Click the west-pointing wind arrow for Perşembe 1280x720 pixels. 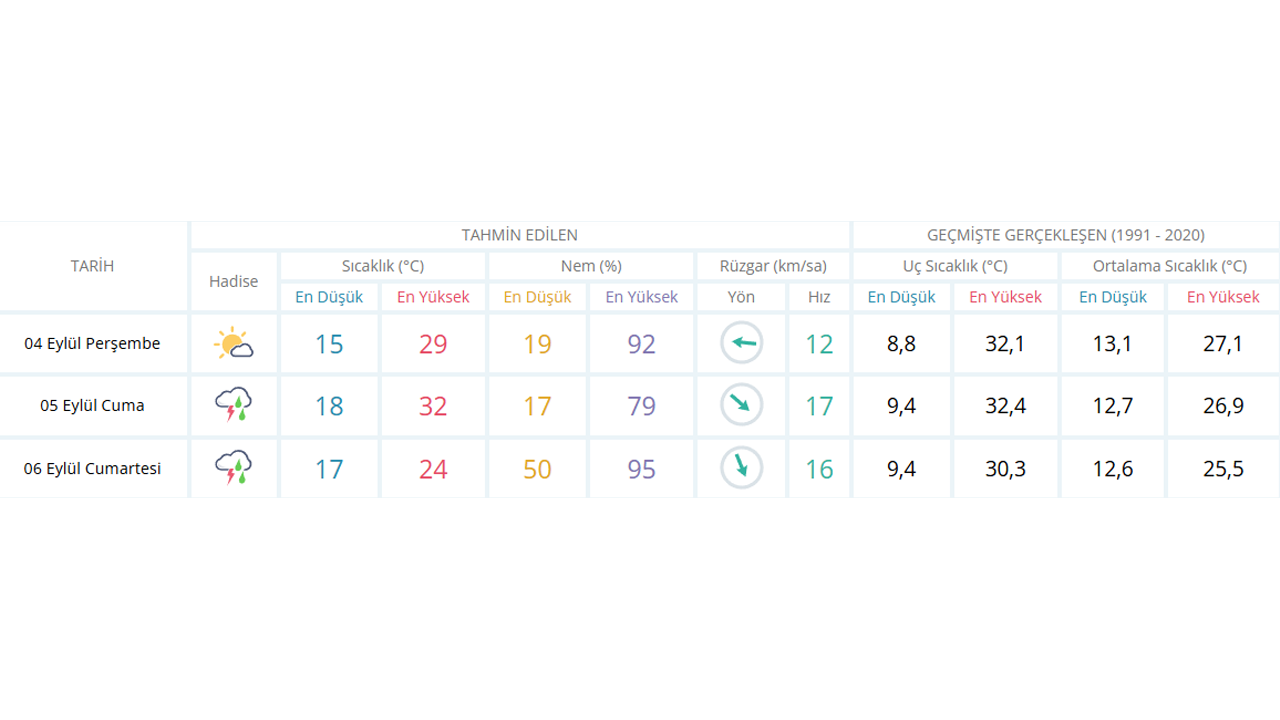tap(742, 344)
